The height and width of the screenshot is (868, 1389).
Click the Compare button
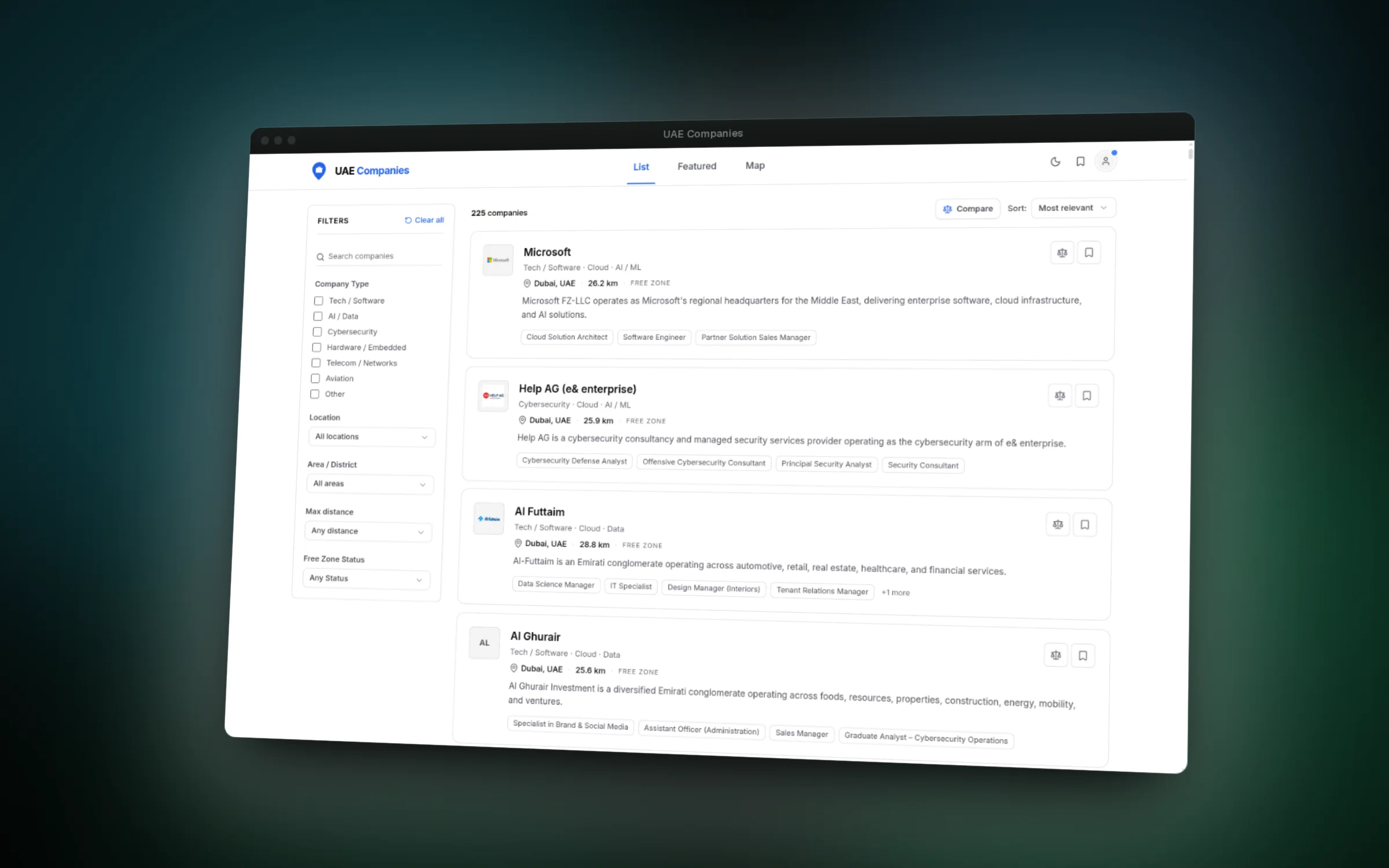[x=968, y=209]
